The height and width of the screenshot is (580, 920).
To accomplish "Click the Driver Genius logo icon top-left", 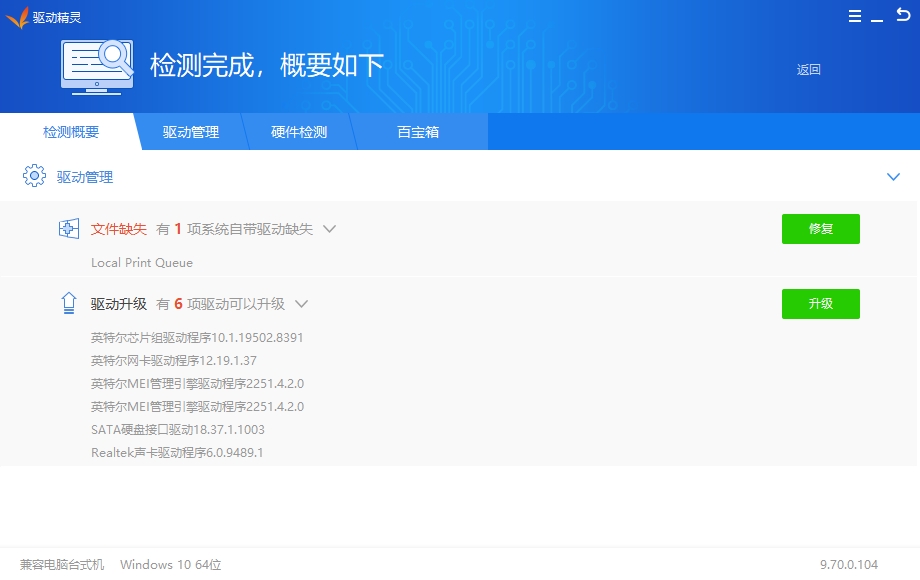I will click(x=20, y=16).
